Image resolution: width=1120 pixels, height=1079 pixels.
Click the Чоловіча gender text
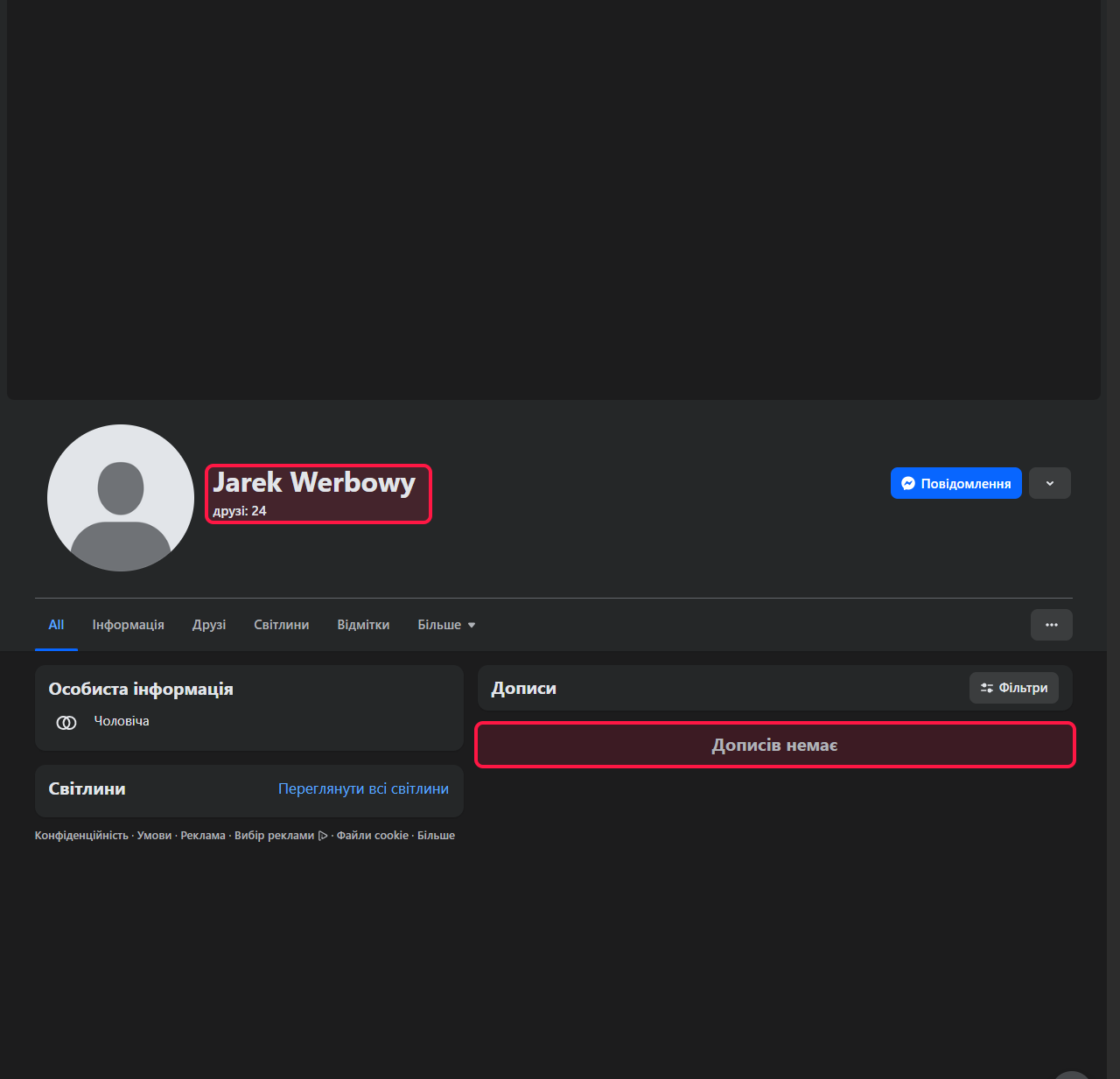[122, 721]
